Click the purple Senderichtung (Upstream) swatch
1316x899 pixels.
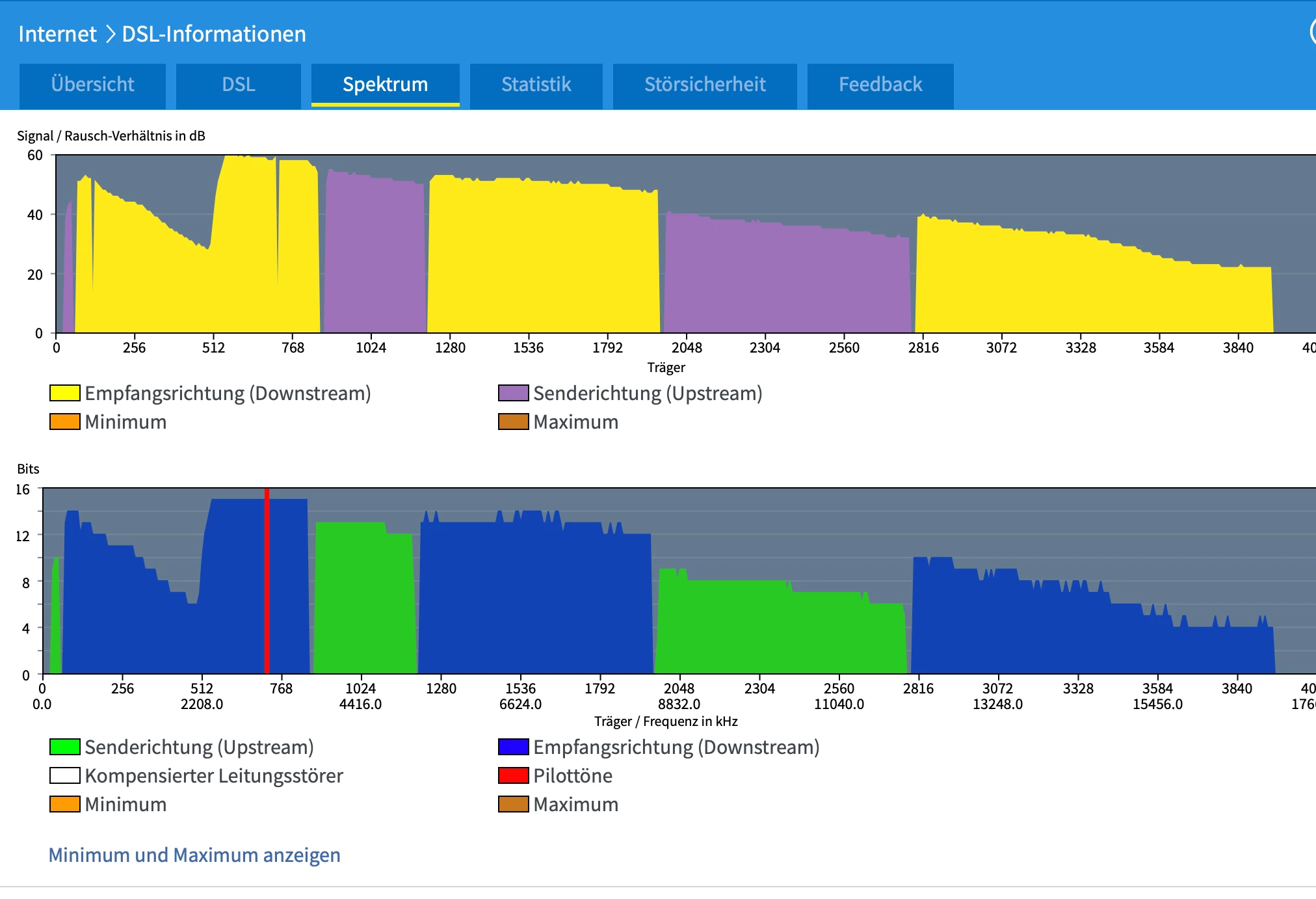[x=513, y=393]
